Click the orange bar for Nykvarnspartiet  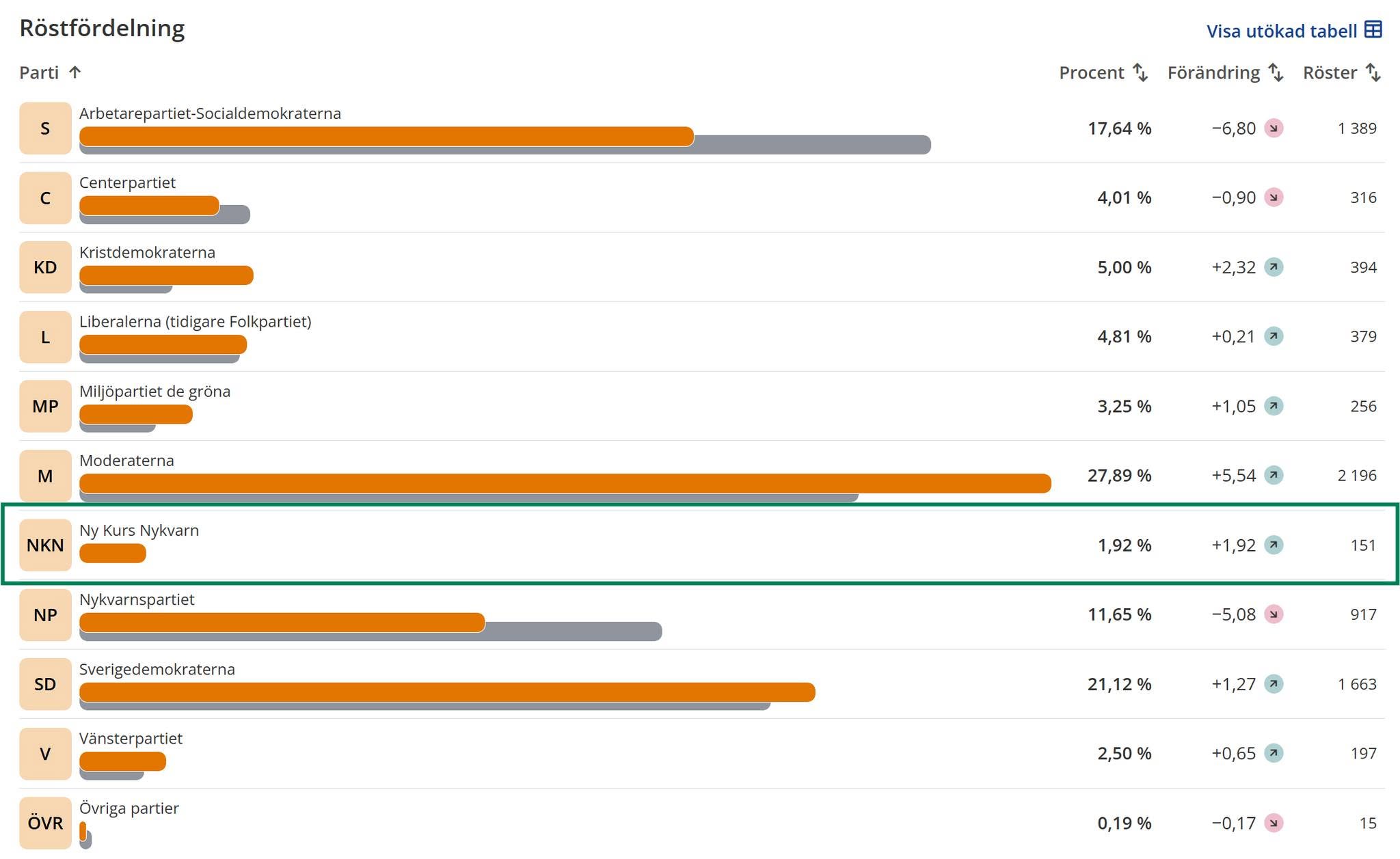click(x=282, y=623)
